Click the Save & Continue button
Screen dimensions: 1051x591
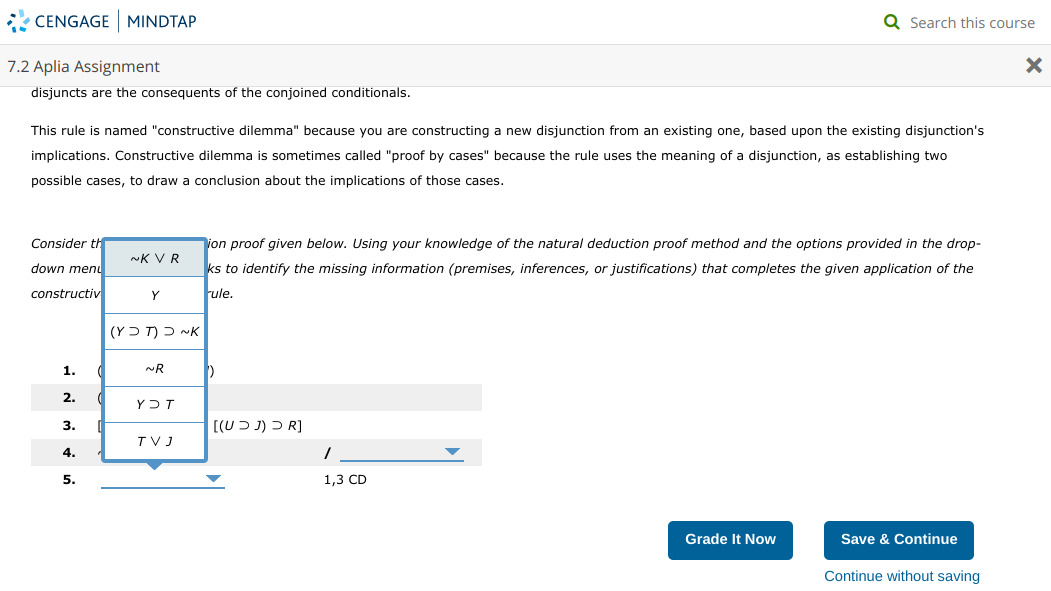(x=898, y=539)
